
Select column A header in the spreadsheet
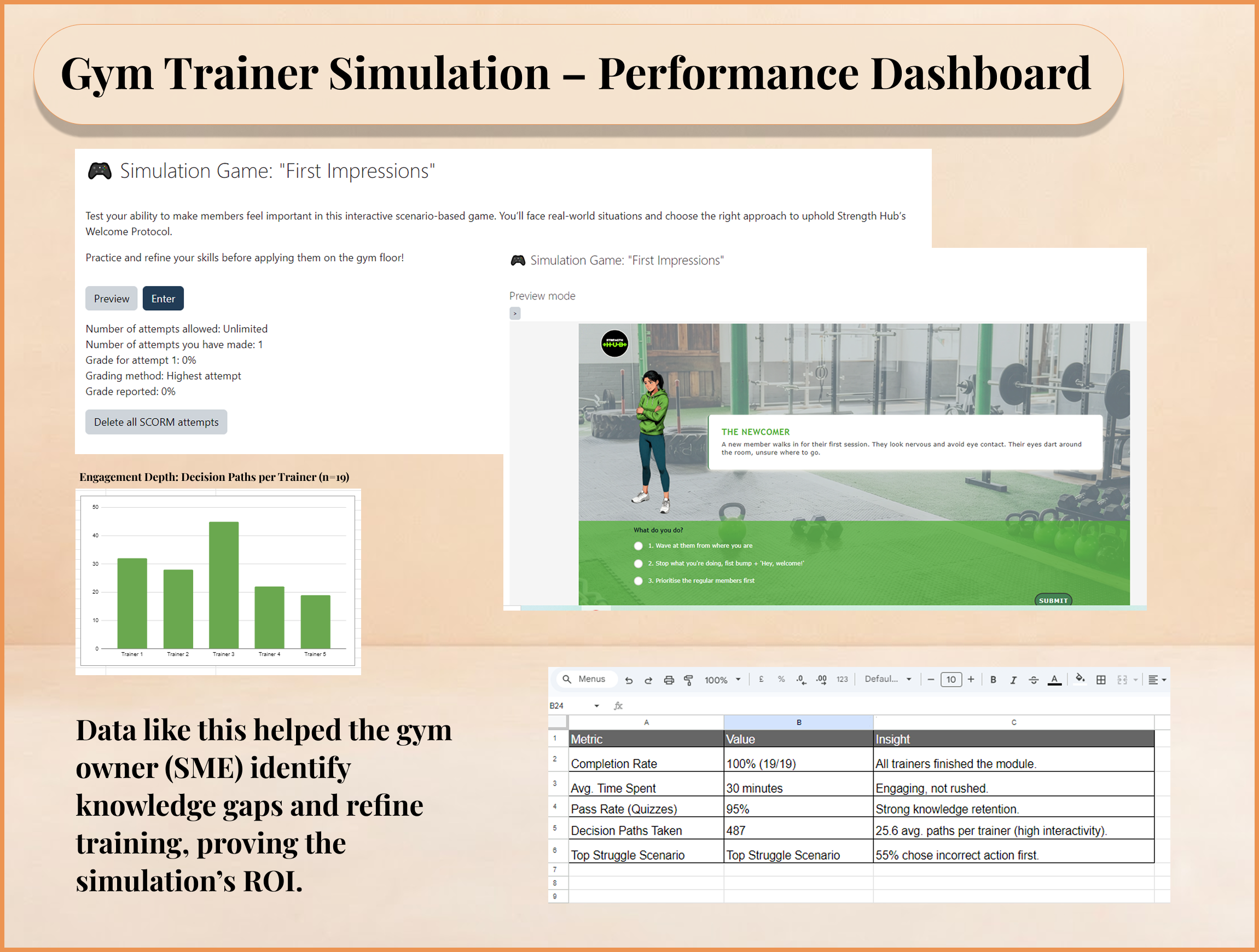coord(646,723)
